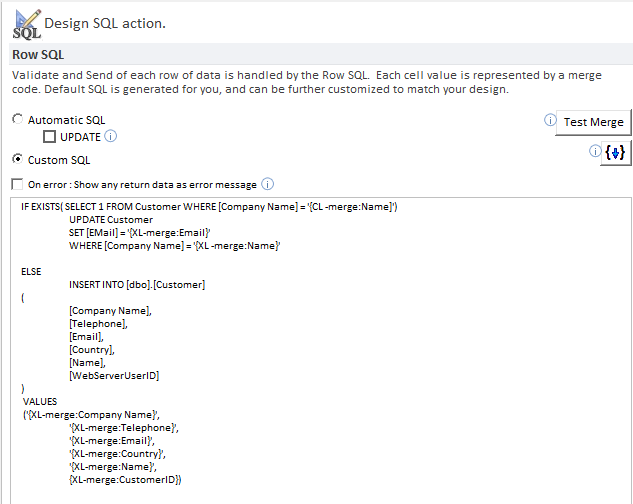Screen dimensions: 633x504
Task: Click the [WebServerUserID] column line
Action: 114,376
